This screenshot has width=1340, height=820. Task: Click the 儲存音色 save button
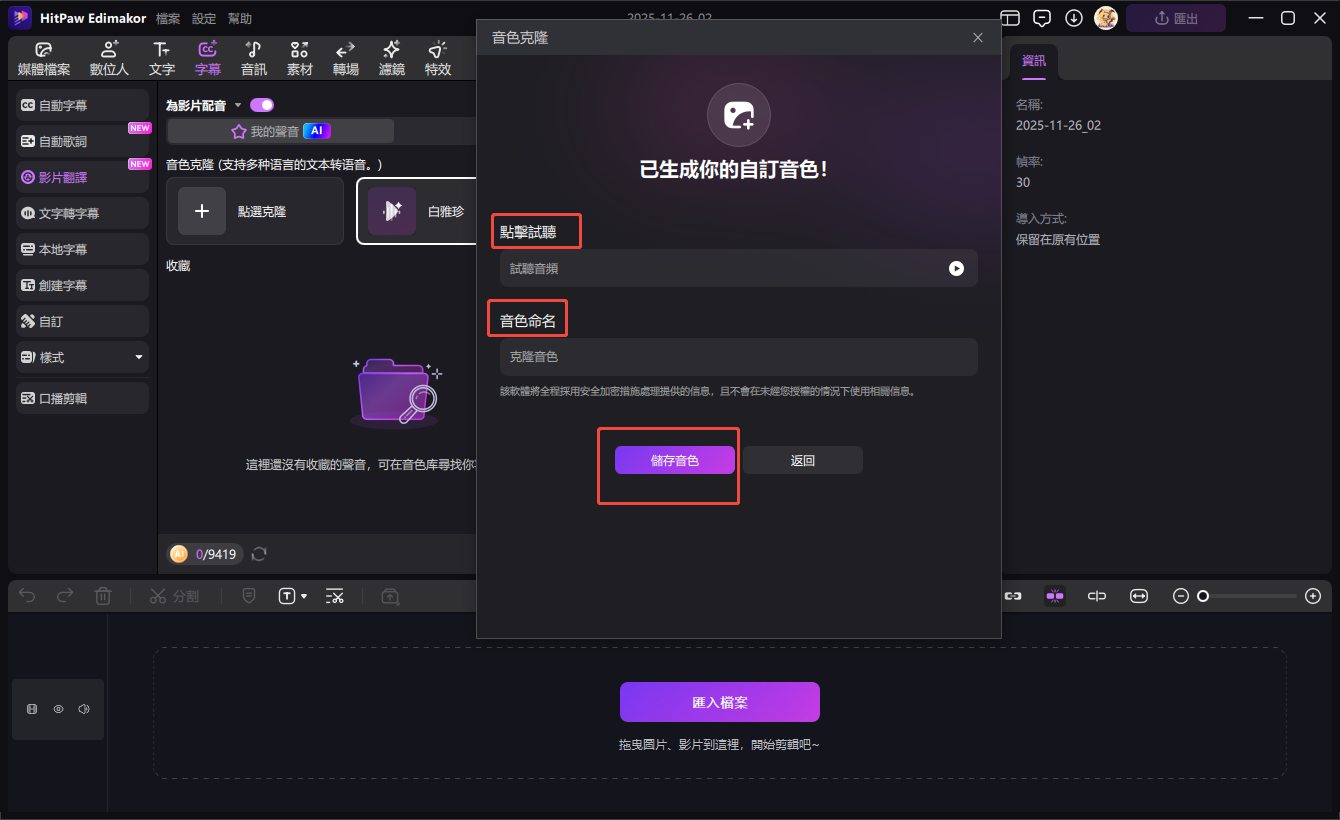click(675, 460)
